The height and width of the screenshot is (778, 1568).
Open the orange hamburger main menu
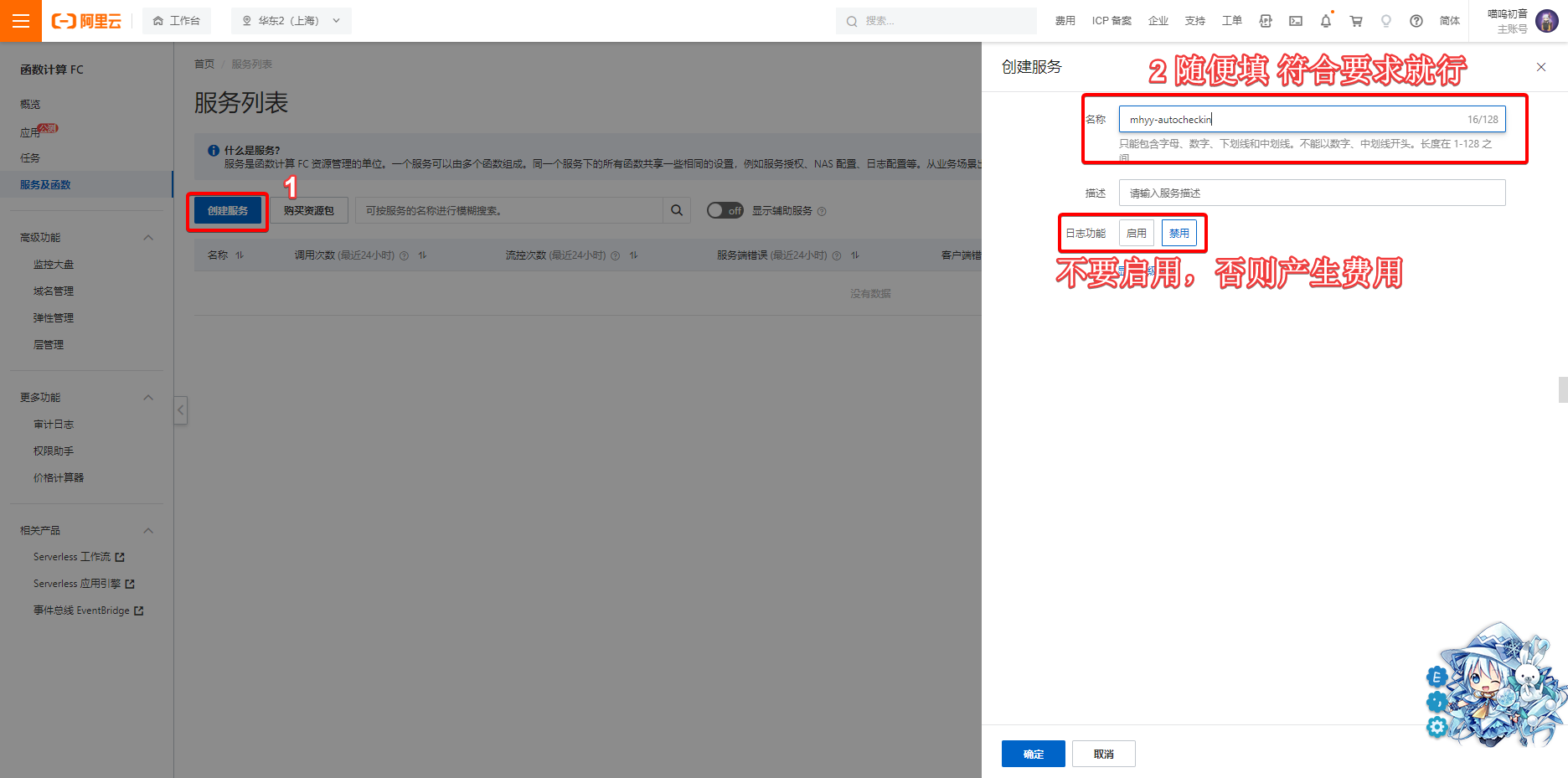point(21,21)
